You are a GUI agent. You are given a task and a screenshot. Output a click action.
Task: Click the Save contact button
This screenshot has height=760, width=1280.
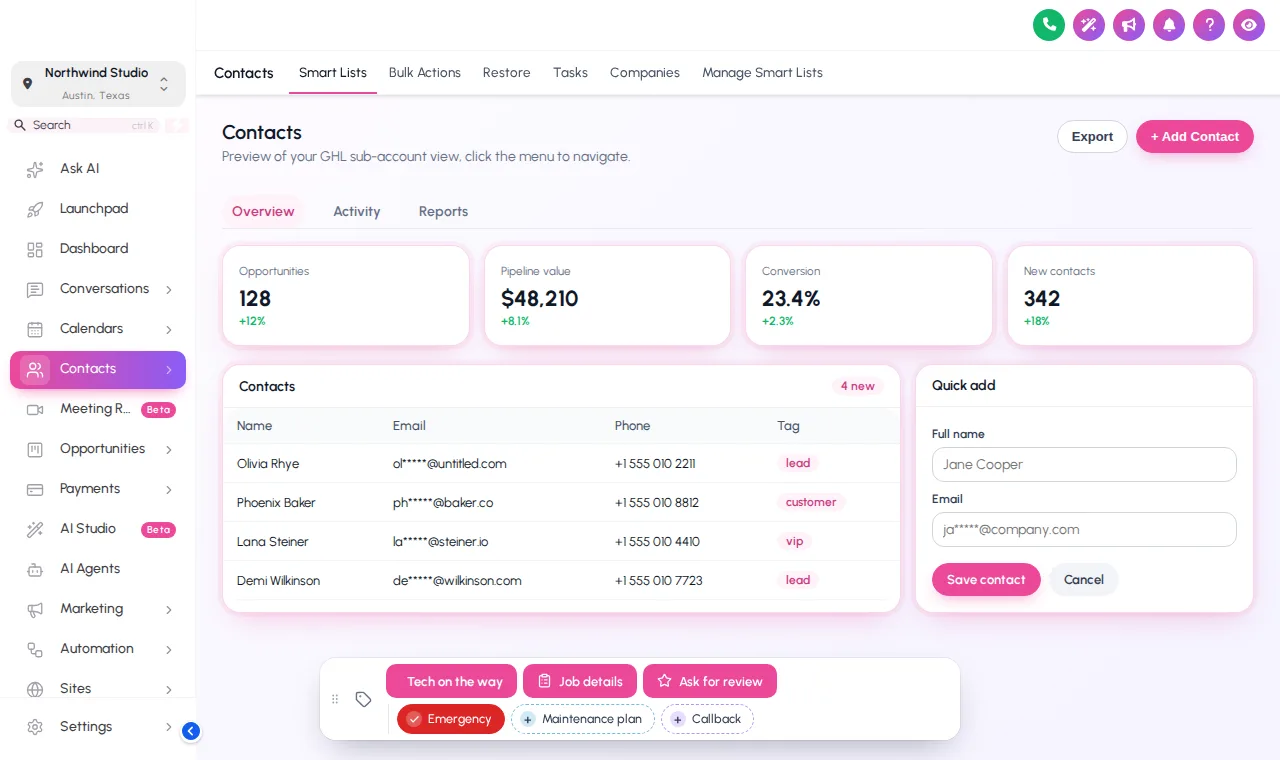click(986, 580)
